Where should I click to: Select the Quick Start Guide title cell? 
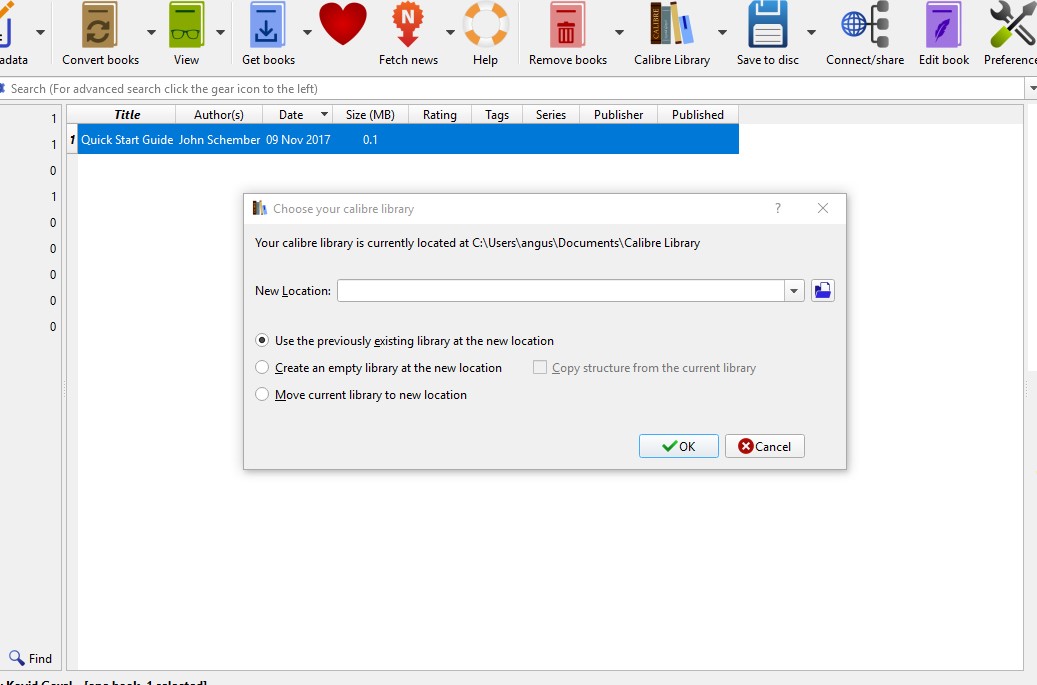(x=127, y=140)
